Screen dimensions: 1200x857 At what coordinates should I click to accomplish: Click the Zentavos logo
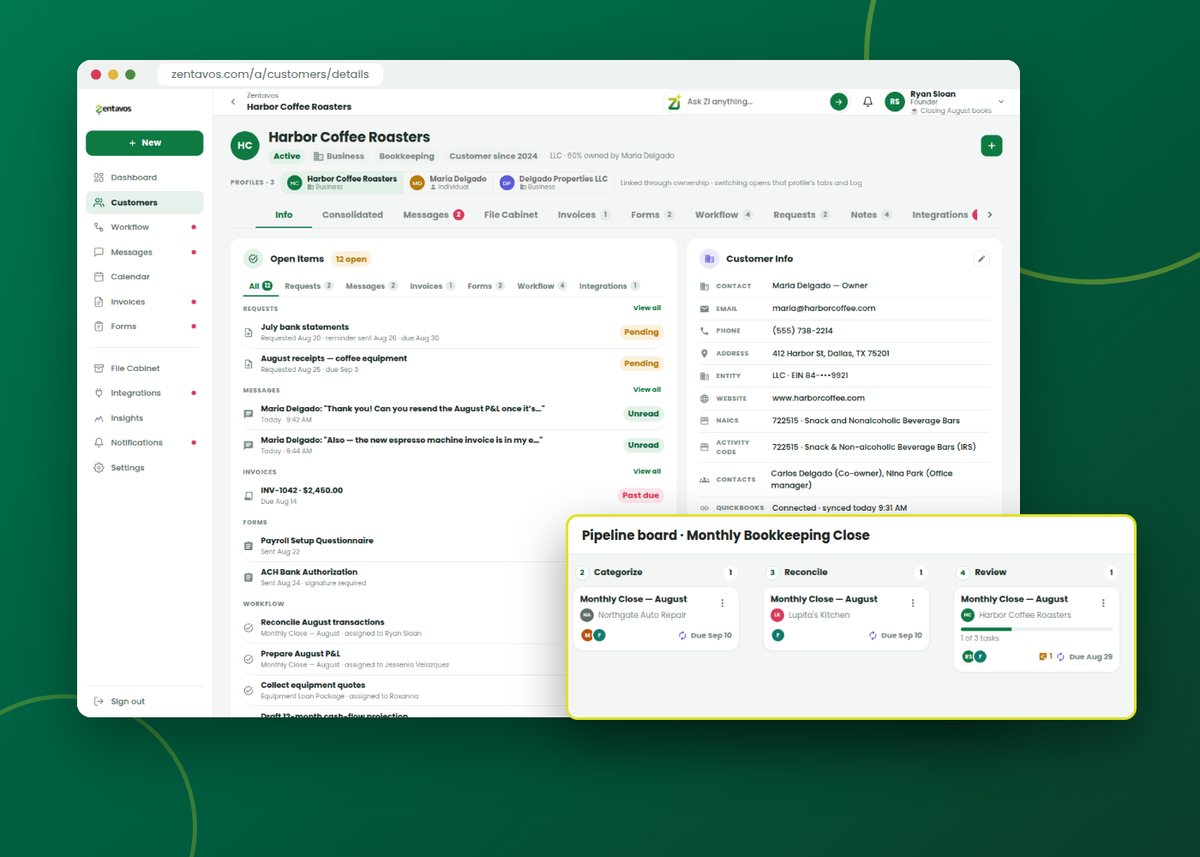pyautogui.click(x=113, y=109)
